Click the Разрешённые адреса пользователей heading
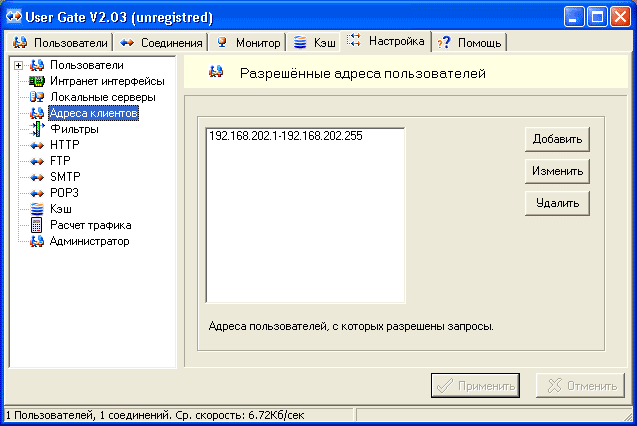 coord(363,74)
